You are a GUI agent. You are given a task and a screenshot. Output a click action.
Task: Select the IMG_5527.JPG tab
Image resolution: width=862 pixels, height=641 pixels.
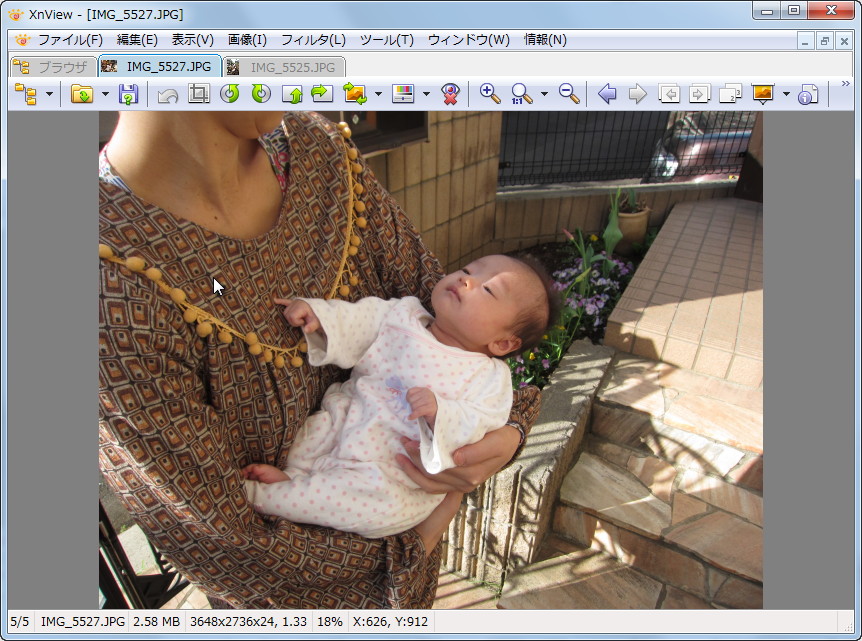(160, 67)
